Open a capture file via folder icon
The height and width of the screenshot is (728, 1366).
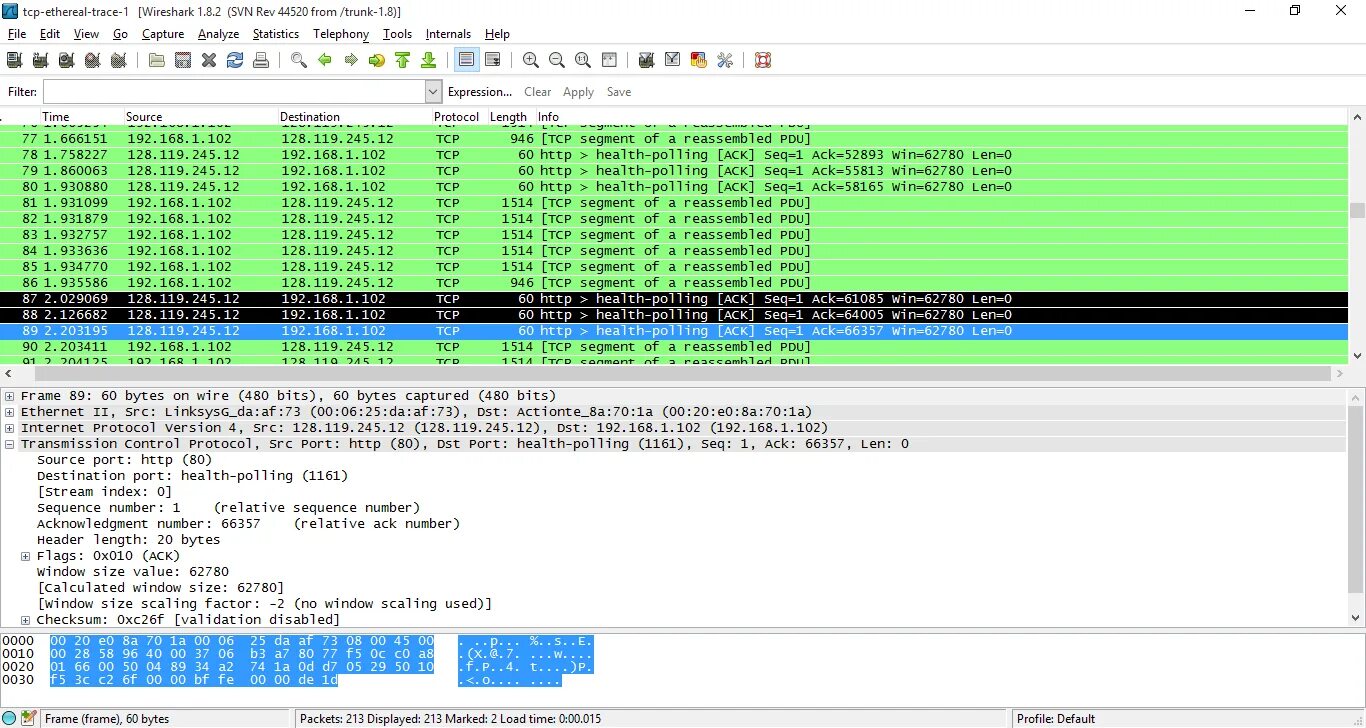click(157, 60)
